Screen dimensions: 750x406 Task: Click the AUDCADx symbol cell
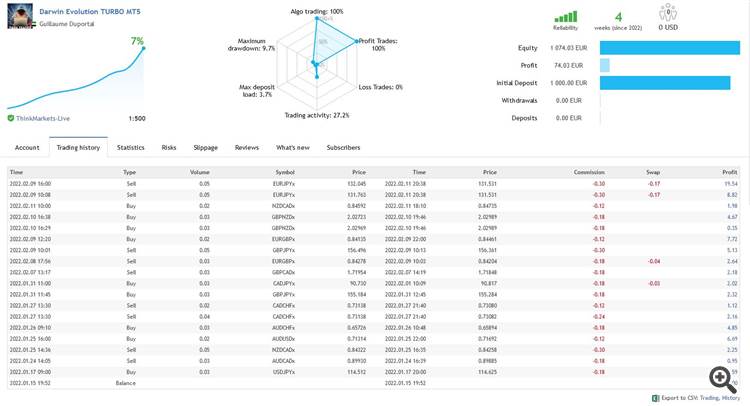pyautogui.click(x=284, y=361)
